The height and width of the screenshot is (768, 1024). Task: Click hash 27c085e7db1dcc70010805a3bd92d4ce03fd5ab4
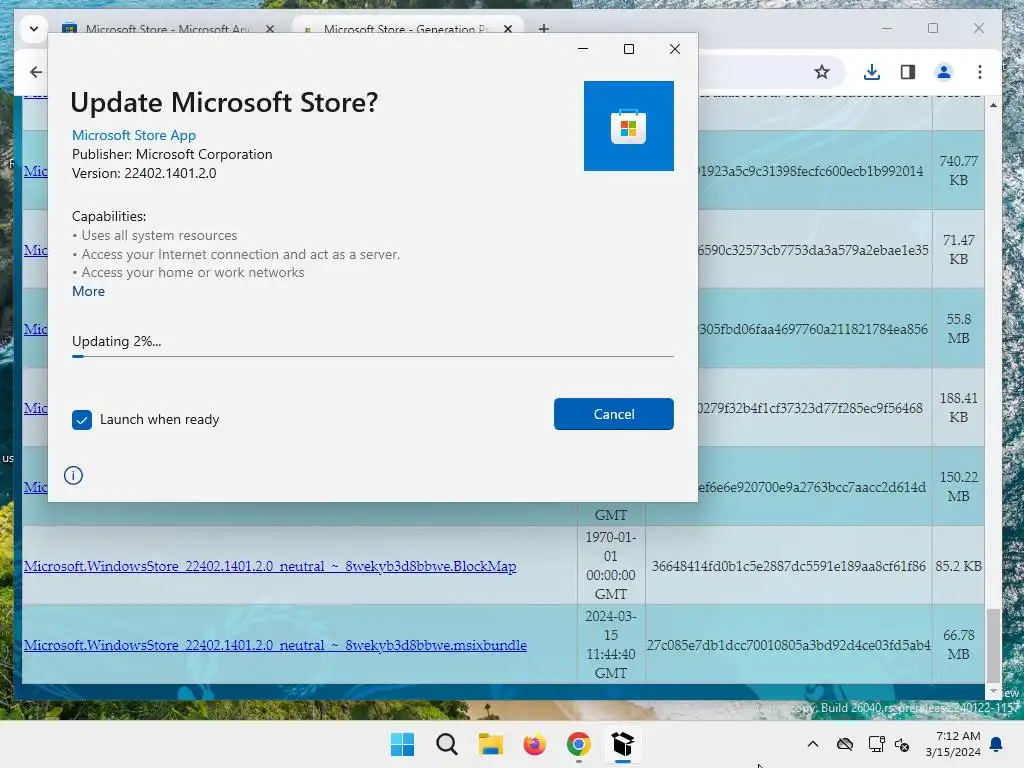(x=788, y=645)
